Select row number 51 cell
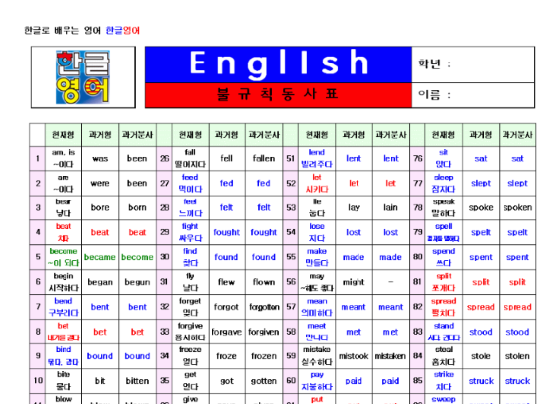Image resolution: width=553 pixels, height=404 pixels. (x=291, y=159)
